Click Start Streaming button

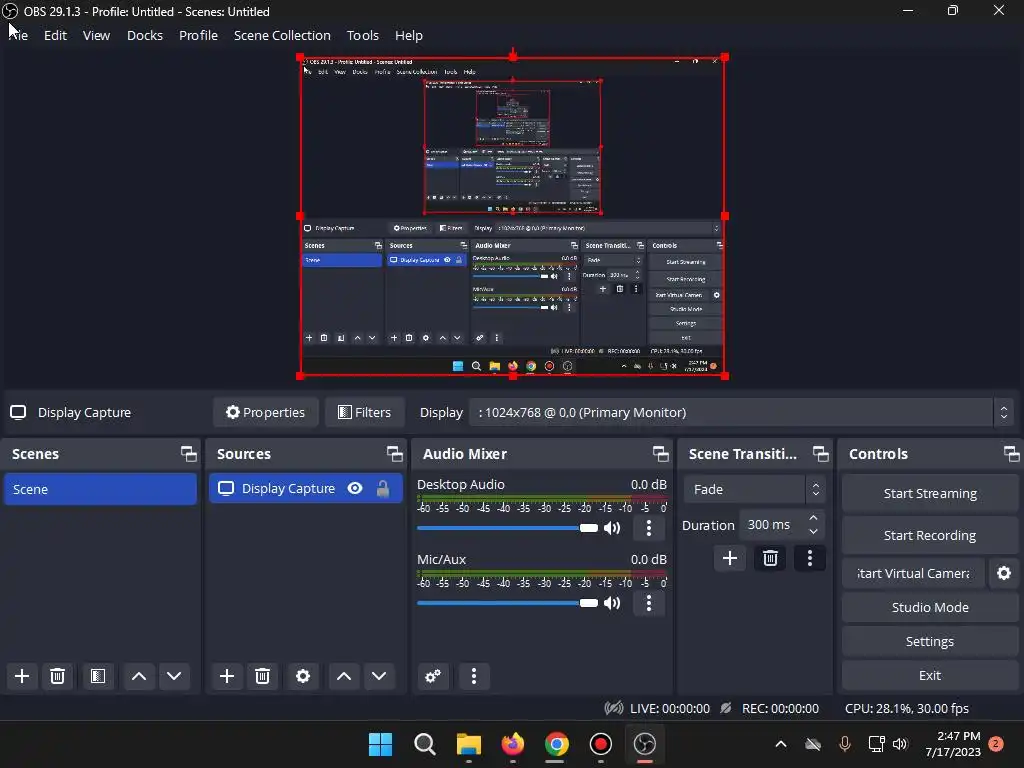click(930, 494)
